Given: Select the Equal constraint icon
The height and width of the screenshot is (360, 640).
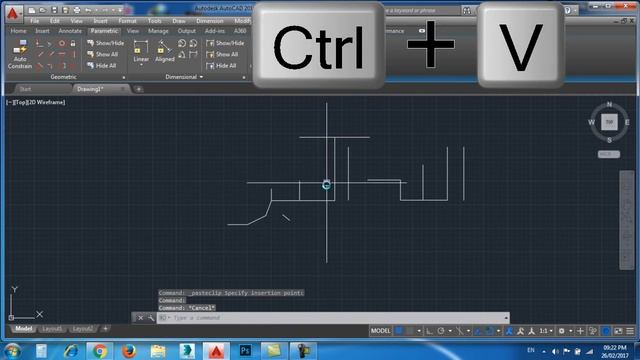Looking at the screenshot, I should click(x=73, y=65).
